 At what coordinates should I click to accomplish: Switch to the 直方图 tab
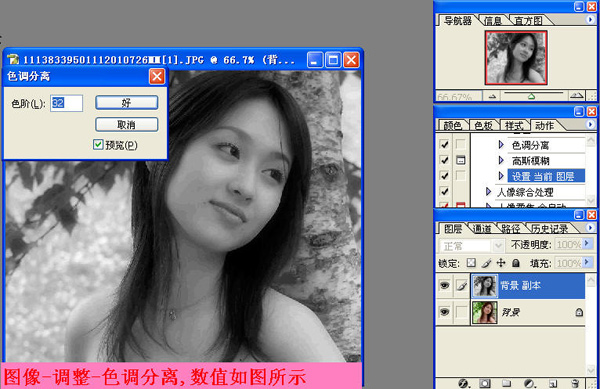(528, 21)
